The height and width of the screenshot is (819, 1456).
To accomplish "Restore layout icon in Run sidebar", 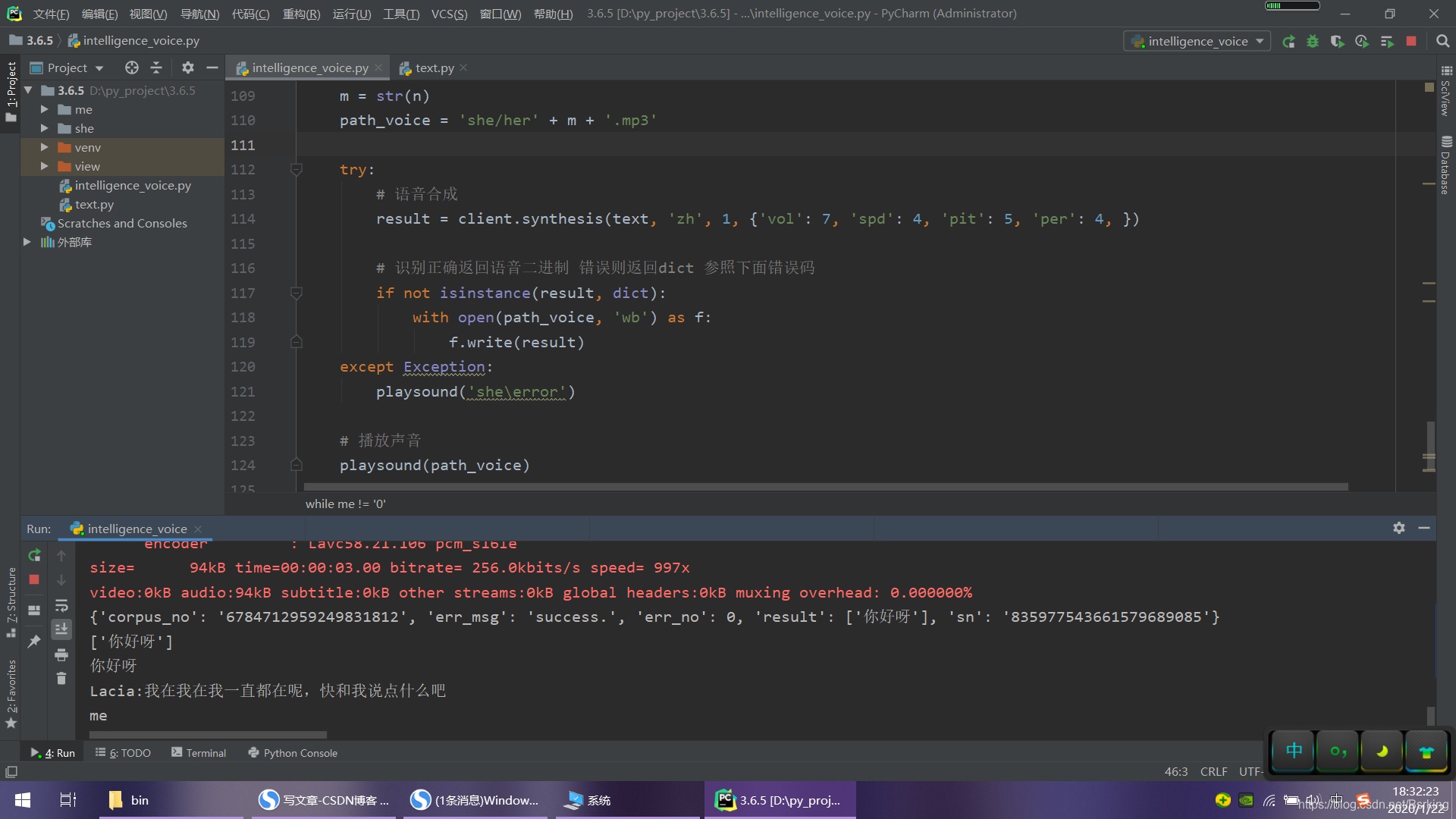I will (x=34, y=610).
